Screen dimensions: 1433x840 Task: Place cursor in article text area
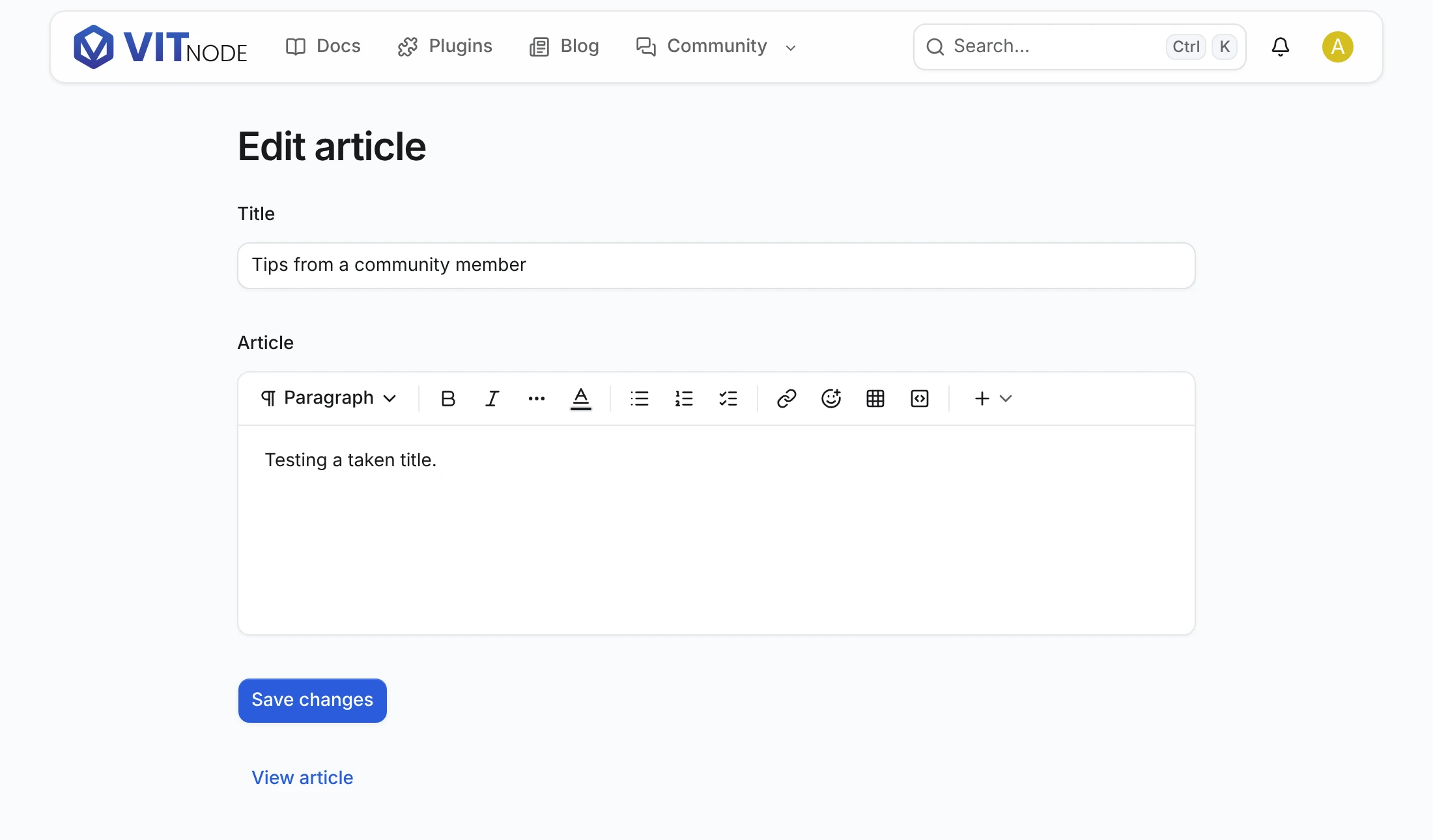tap(716, 530)
